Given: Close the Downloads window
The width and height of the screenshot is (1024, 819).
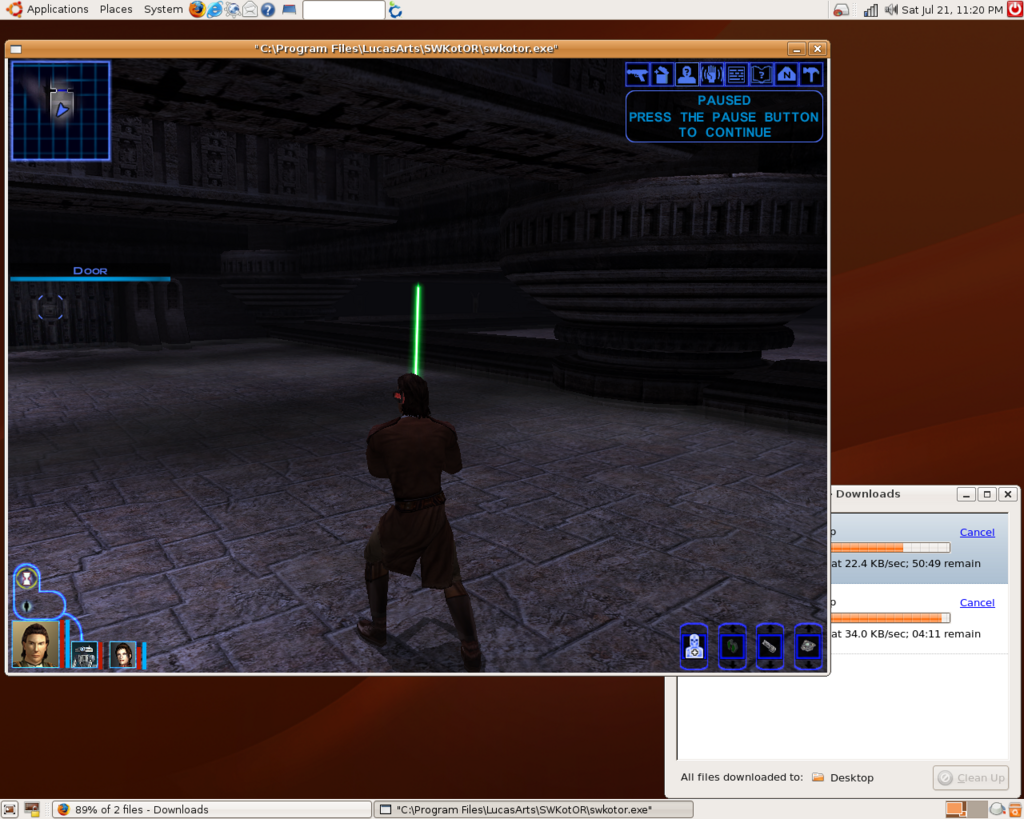Looking at the screenshot, I should pyautogui.click(x=1008, y=494).
